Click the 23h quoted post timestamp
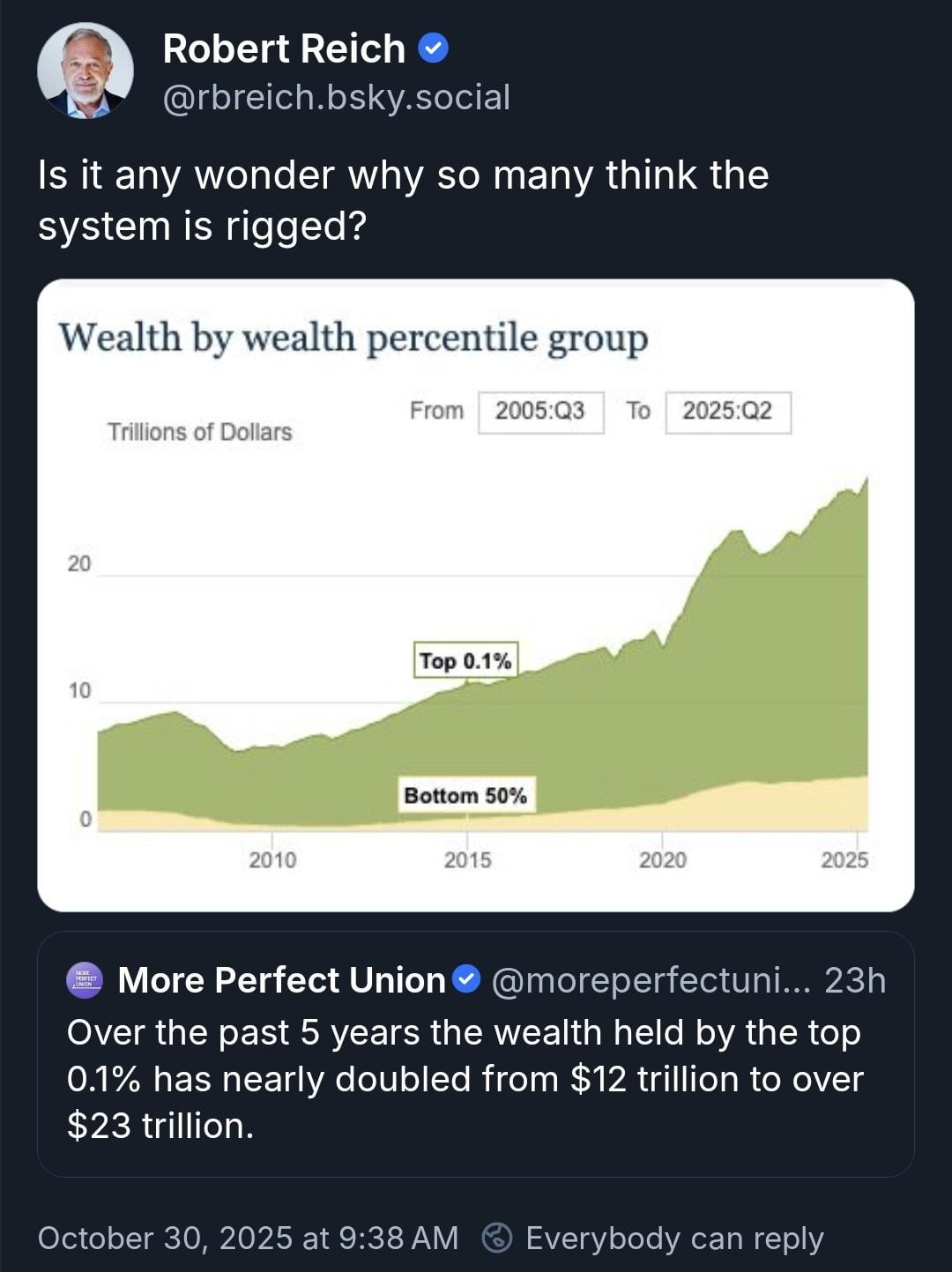Image resolution: width=952 pixels, height=1272 pixels. 855,979
